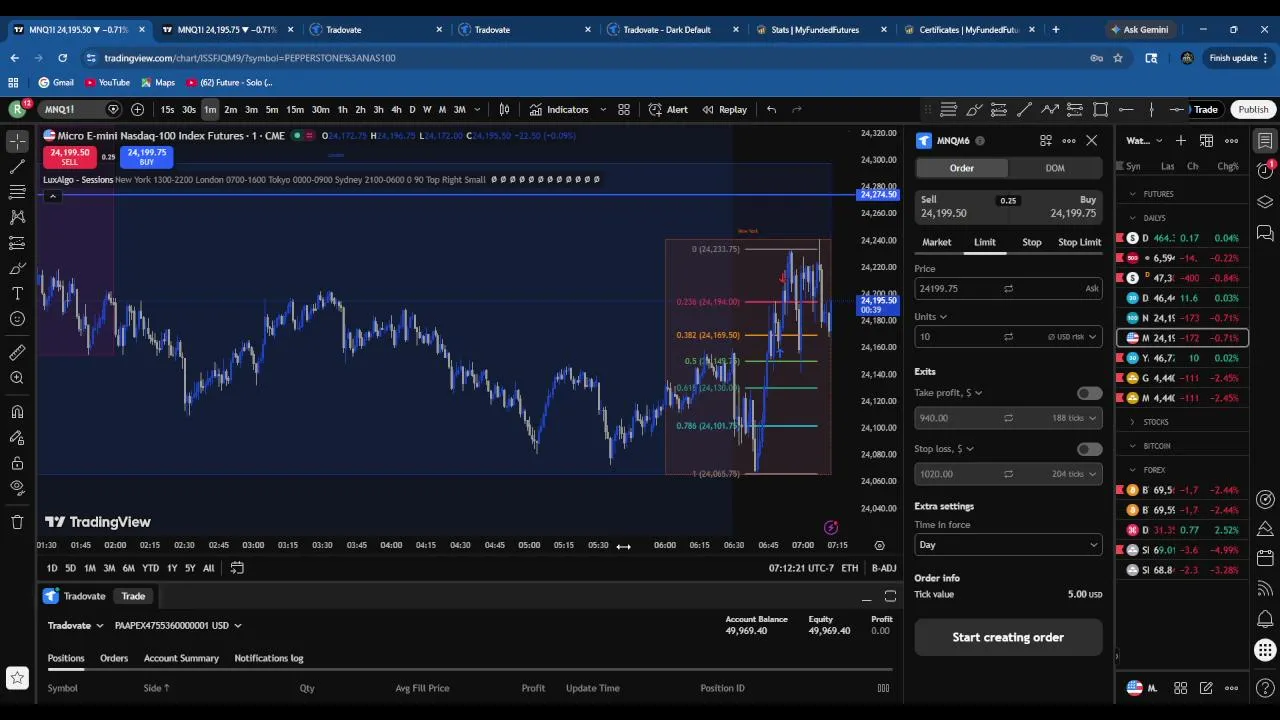Add symbol to compare with plus icon

137,109
